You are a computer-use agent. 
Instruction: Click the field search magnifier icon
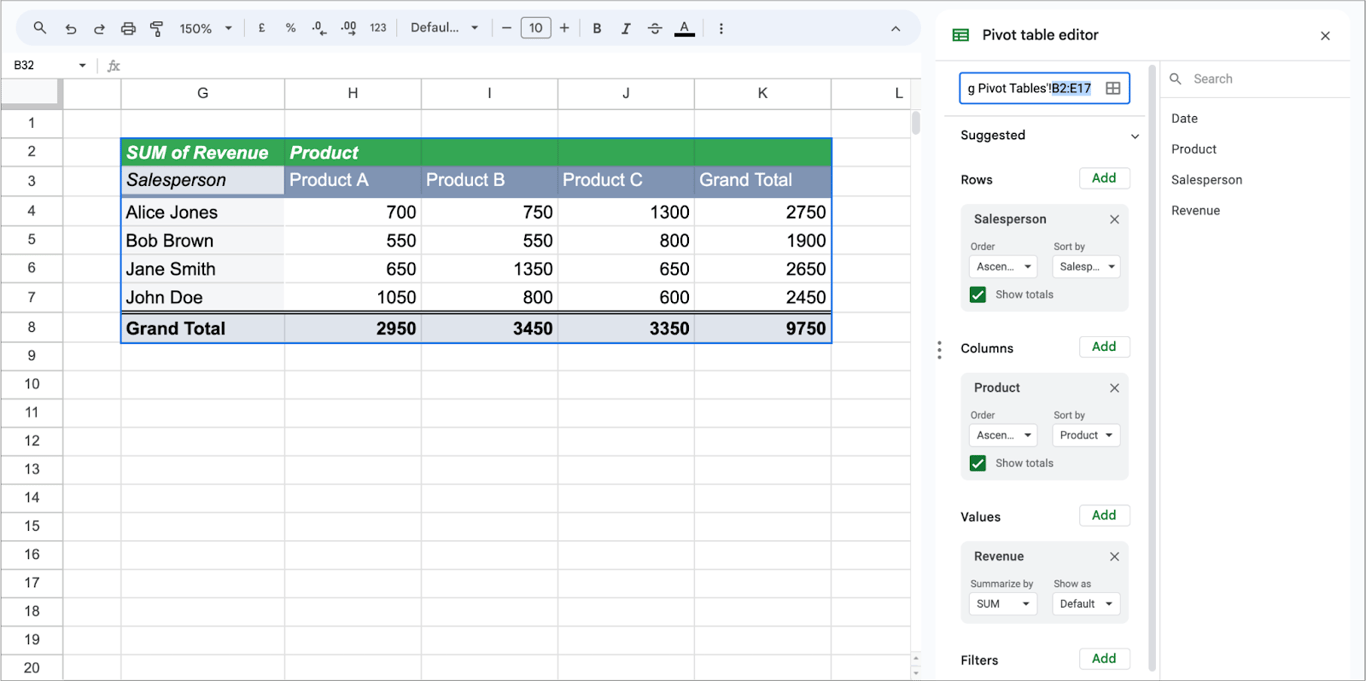(x=1176, y=78)
